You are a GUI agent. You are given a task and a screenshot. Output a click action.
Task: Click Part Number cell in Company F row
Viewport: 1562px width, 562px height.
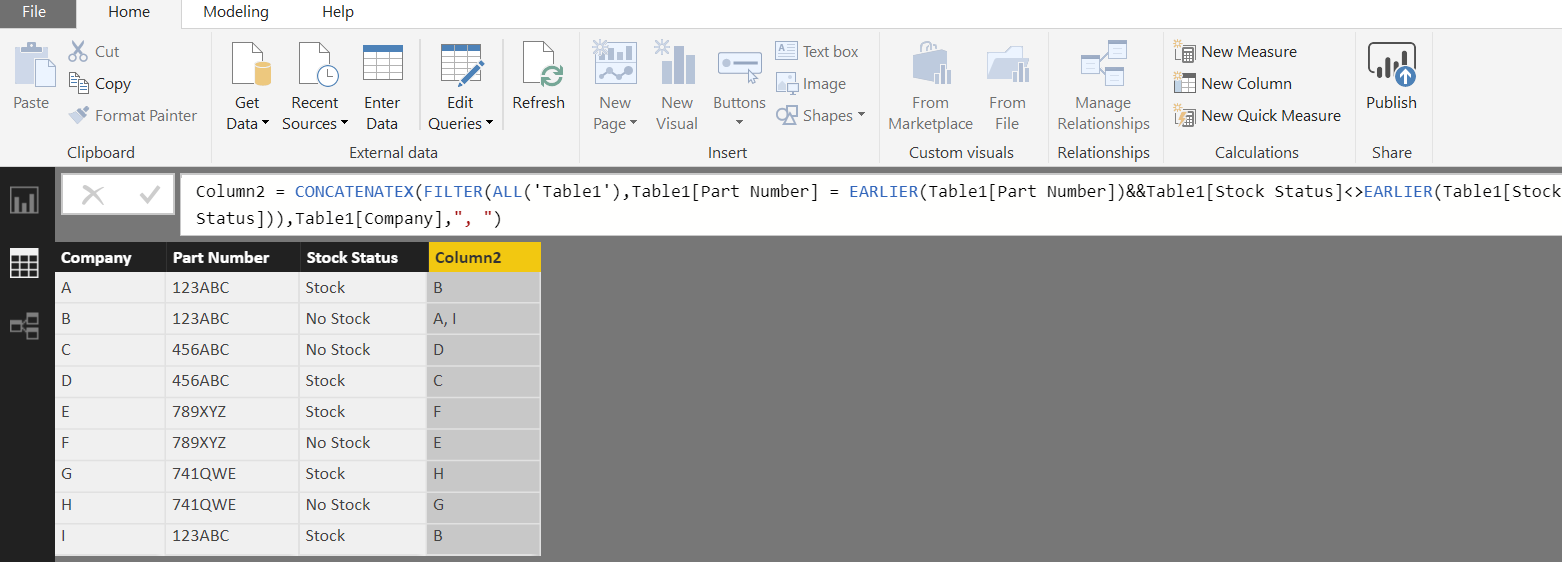[x=232, y=443]
